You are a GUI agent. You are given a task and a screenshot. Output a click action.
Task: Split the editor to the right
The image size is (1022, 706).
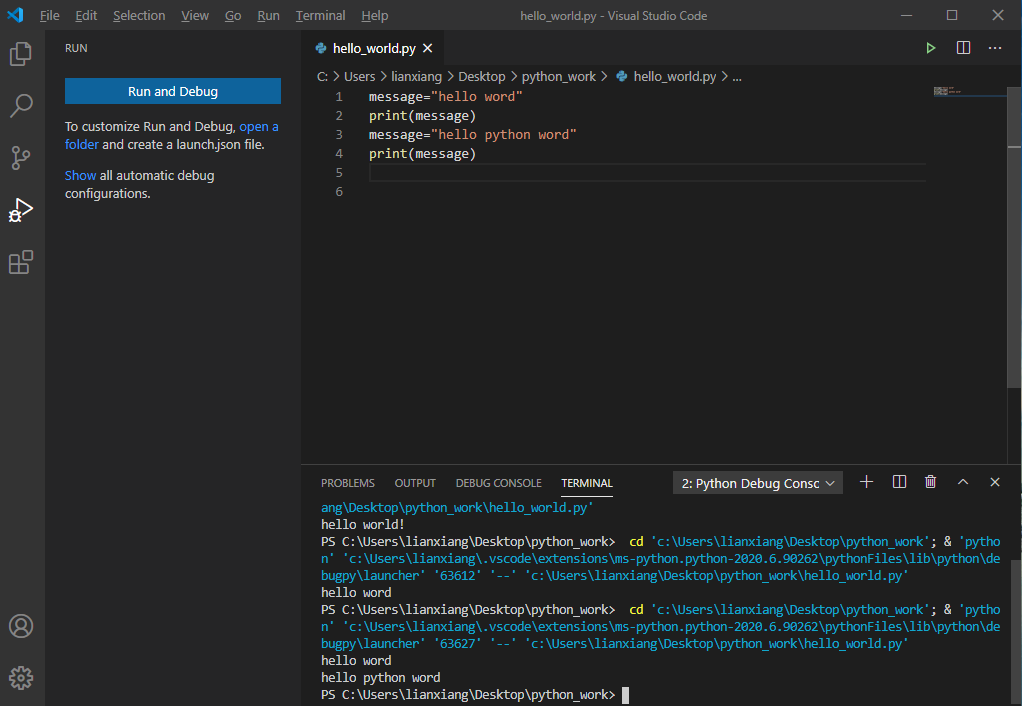[x=963, y=48]
